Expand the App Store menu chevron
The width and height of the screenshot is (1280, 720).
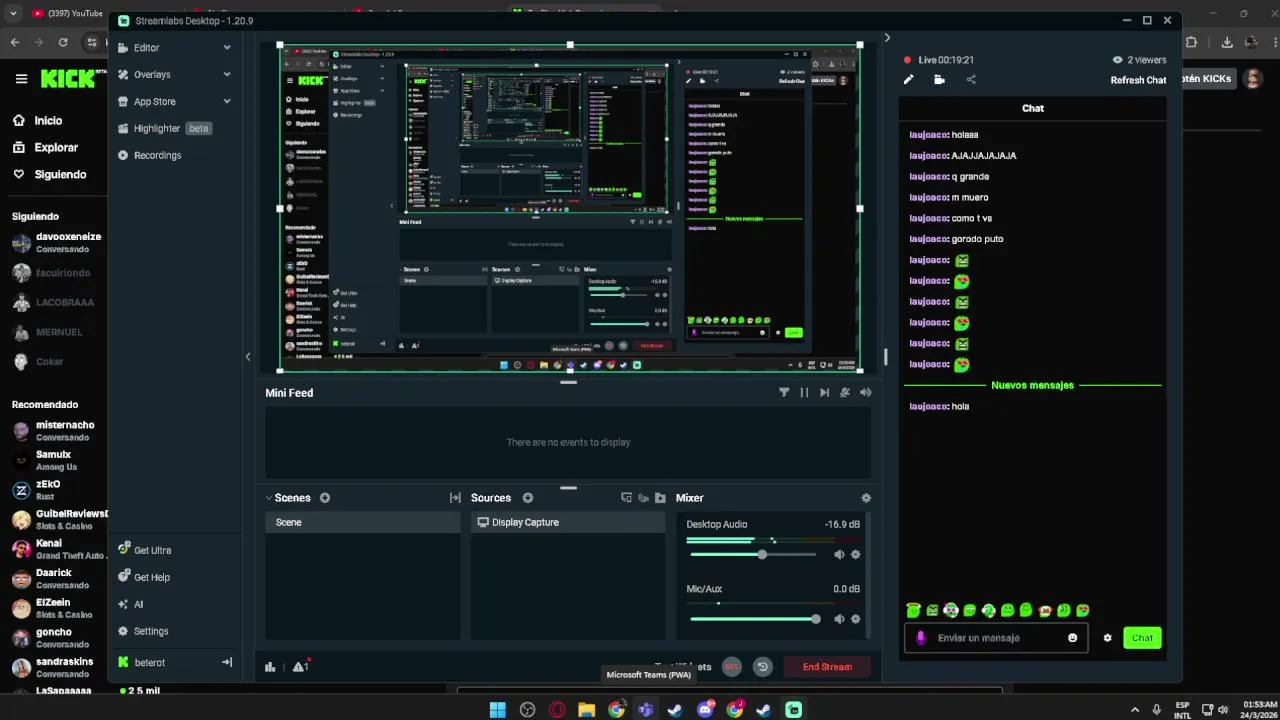tap(227, 102)
